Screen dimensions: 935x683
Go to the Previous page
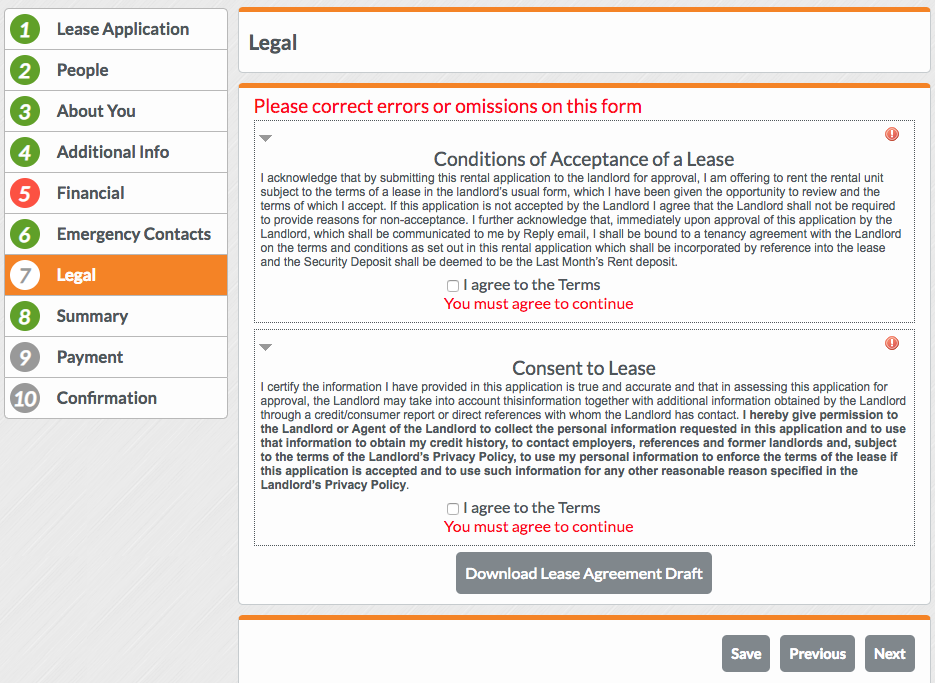[817, 654]
